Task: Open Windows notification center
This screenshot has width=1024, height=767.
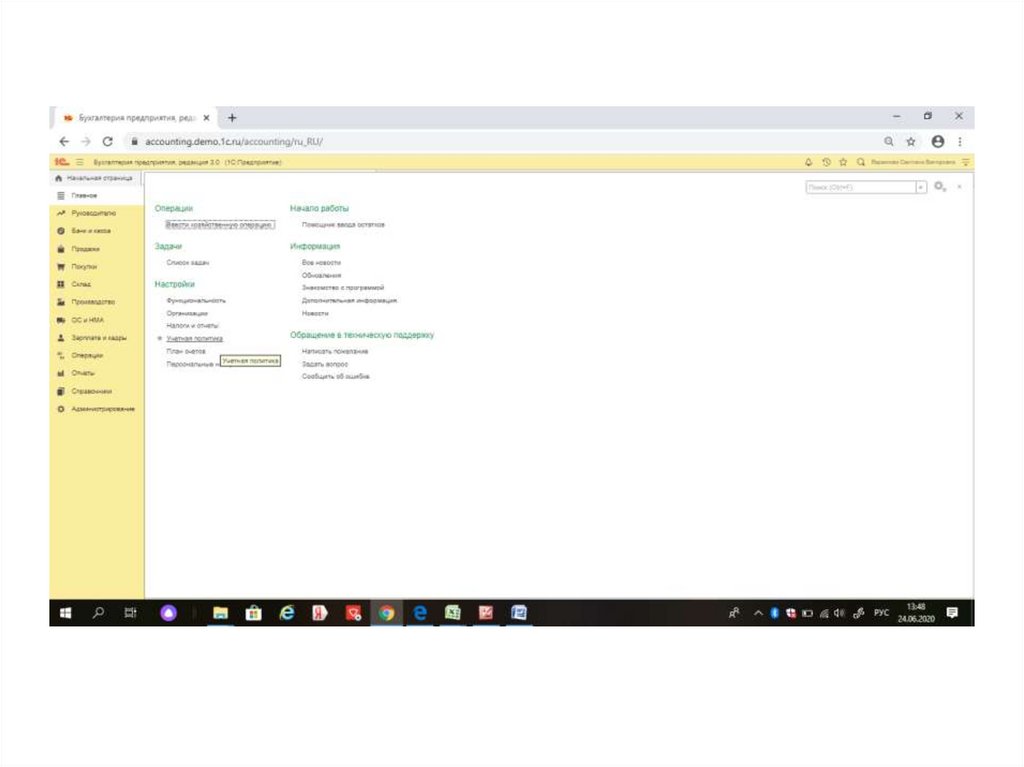Action: [x=952, y=613]
